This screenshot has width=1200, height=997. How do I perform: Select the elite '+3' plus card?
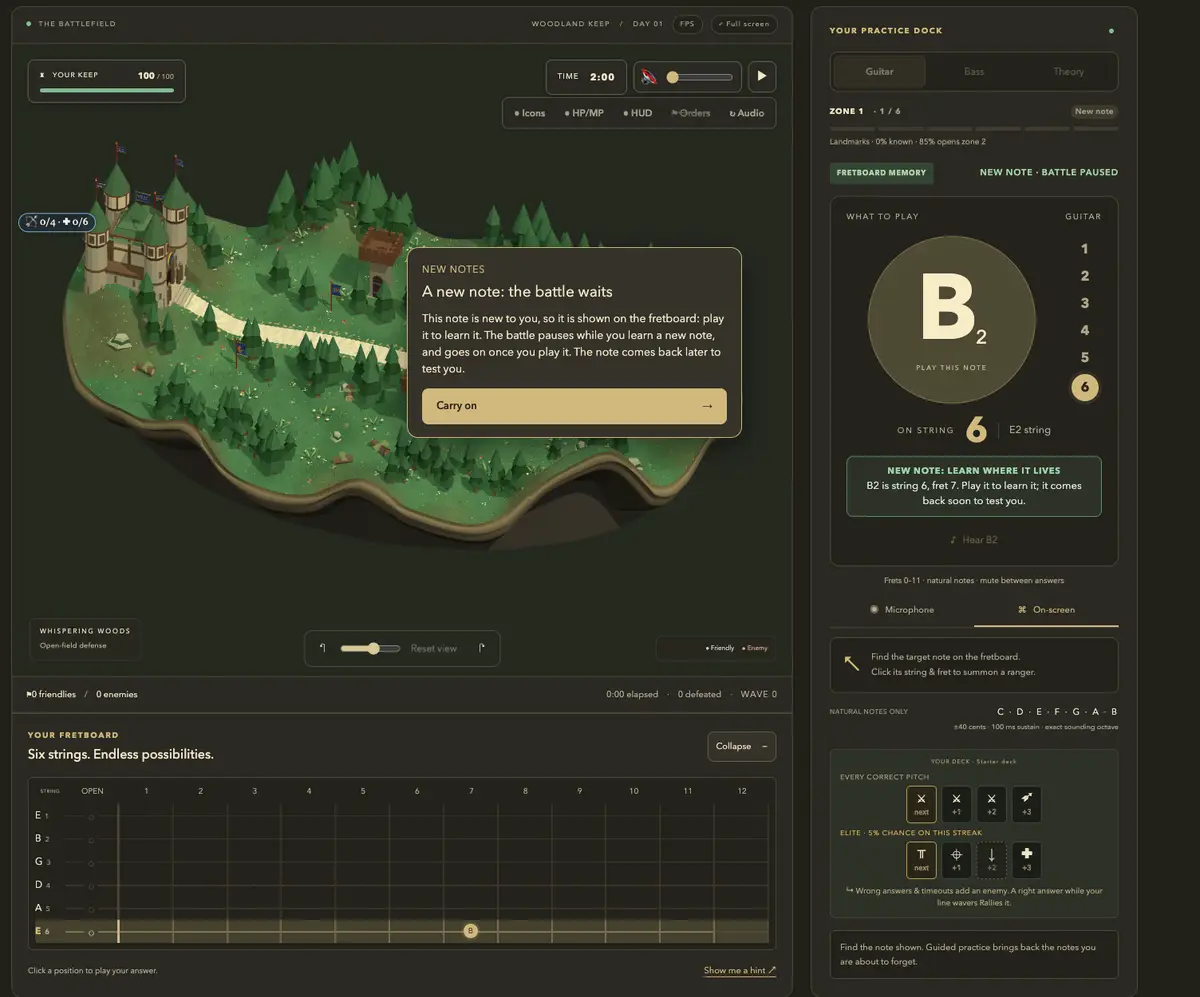tap(1026, 859)
